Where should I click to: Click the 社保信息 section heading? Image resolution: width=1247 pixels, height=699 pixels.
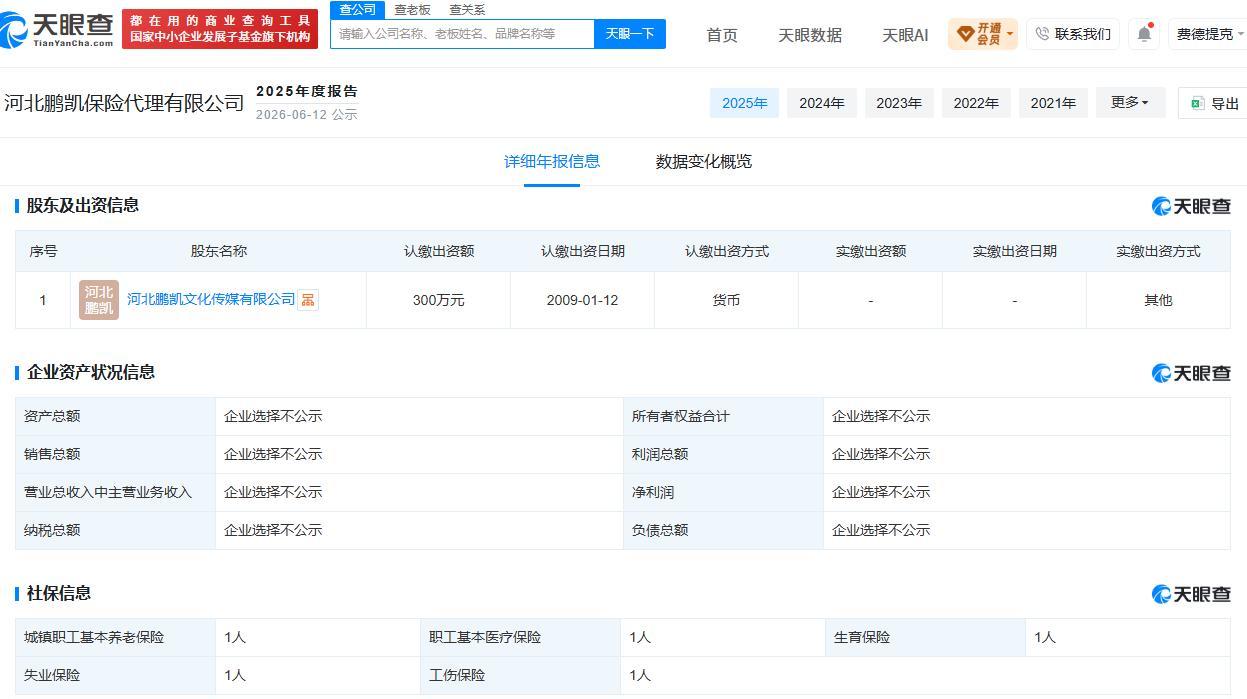[x=58, y=593]
